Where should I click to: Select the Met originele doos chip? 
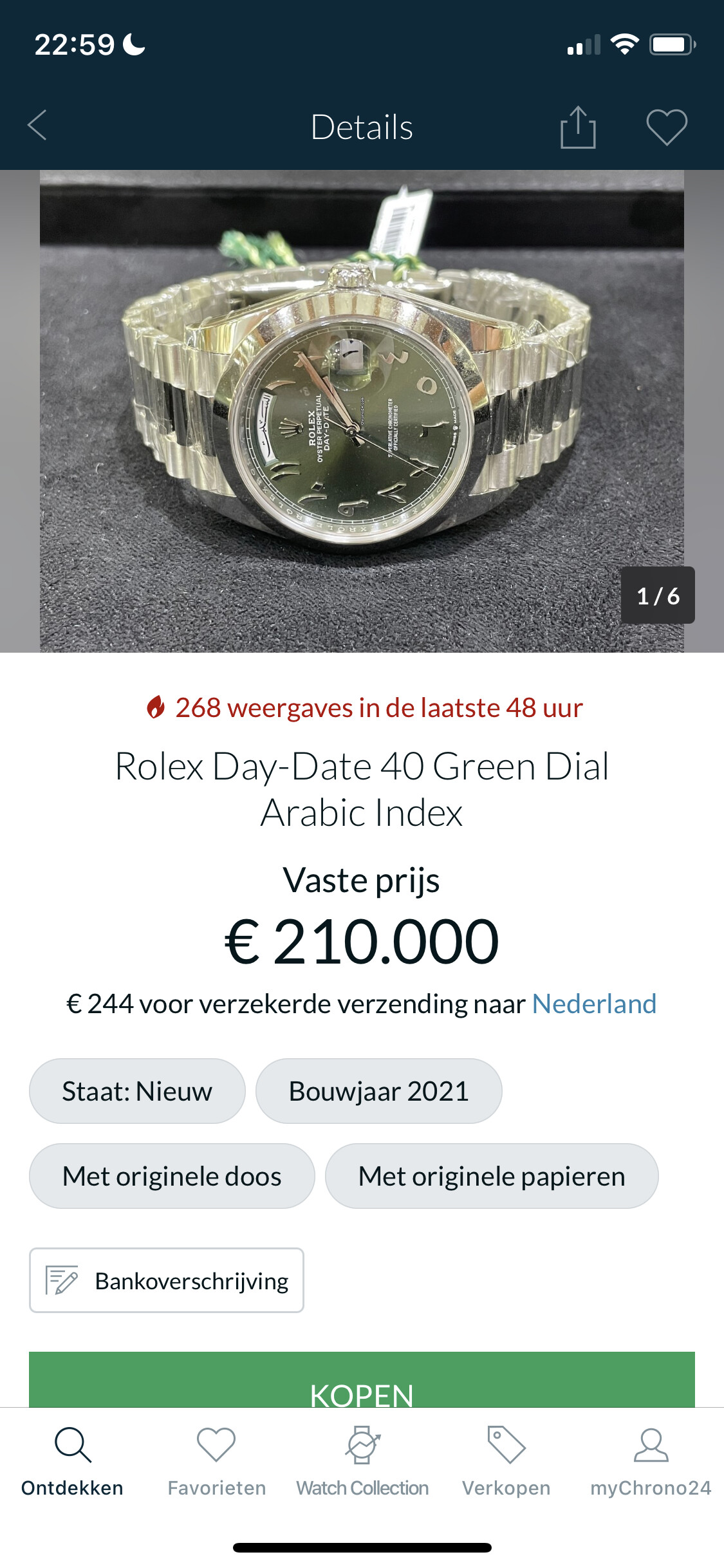click(x=172, y=1177)
